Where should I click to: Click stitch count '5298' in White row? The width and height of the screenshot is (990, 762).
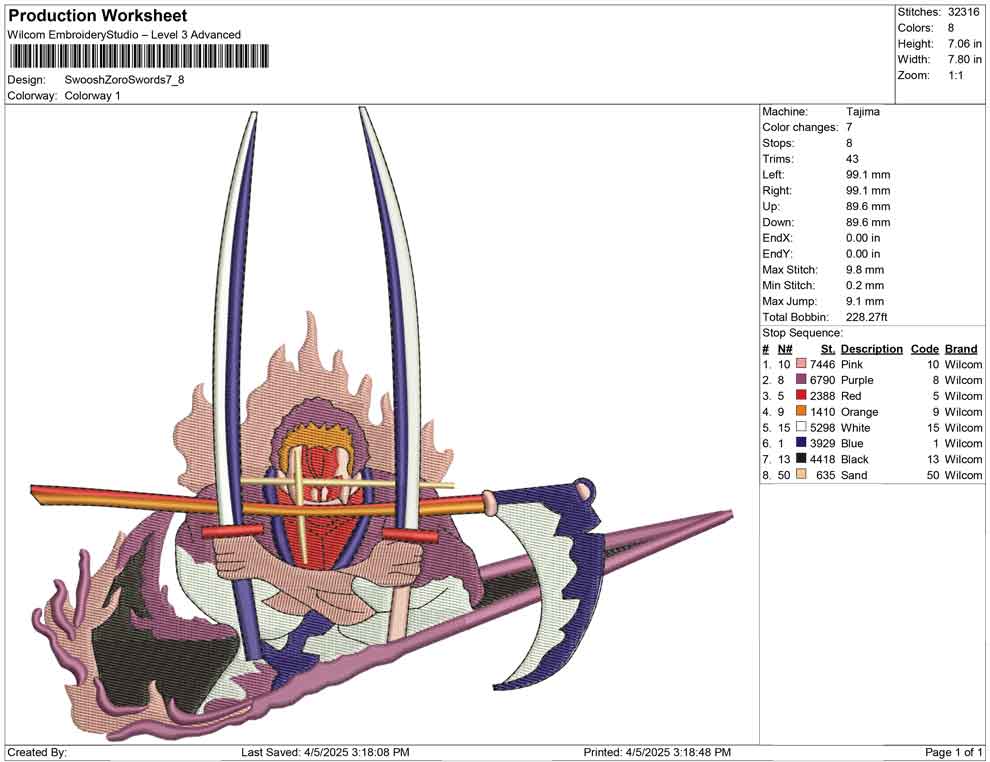823,427
